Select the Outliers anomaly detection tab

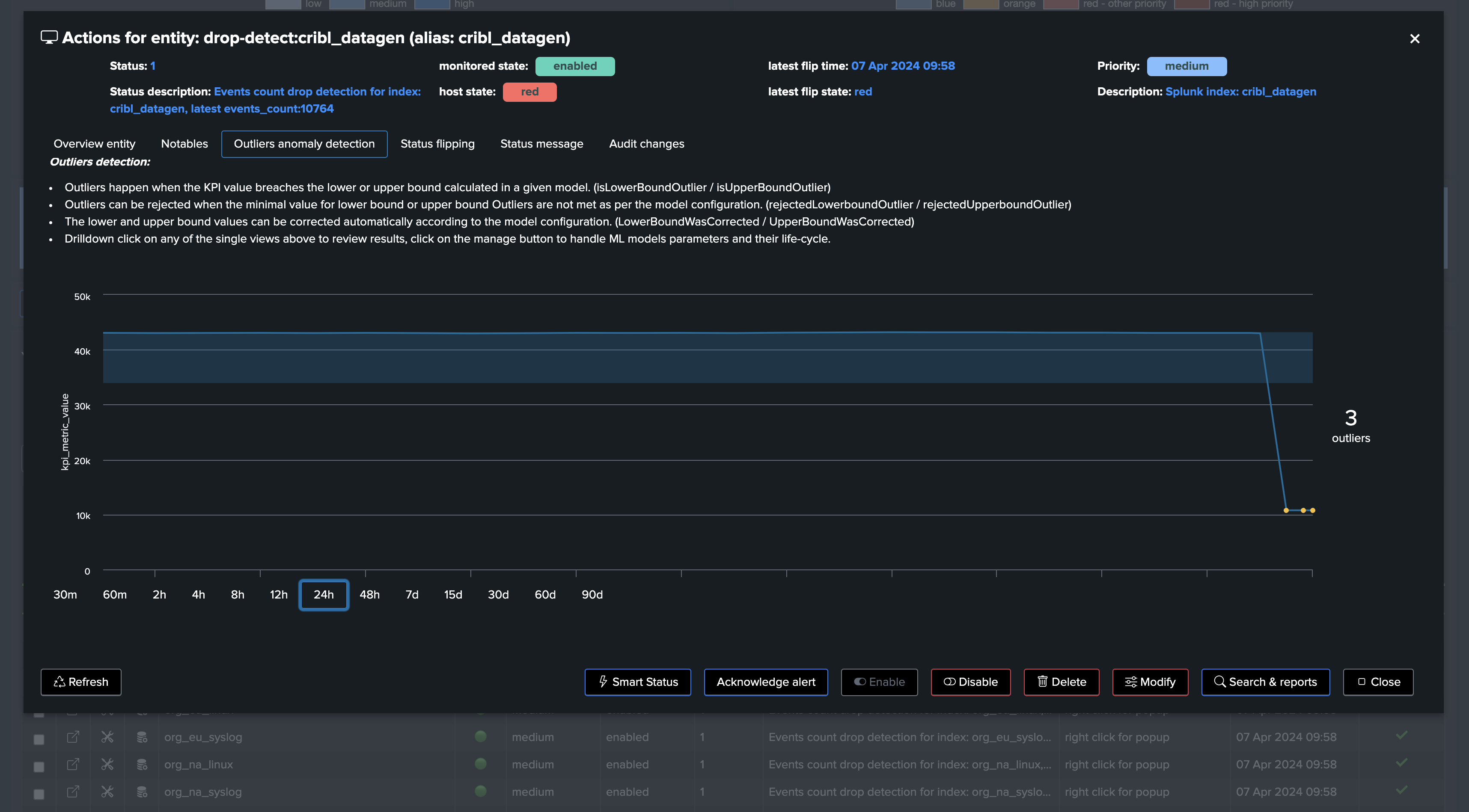[x=304, y=144]
